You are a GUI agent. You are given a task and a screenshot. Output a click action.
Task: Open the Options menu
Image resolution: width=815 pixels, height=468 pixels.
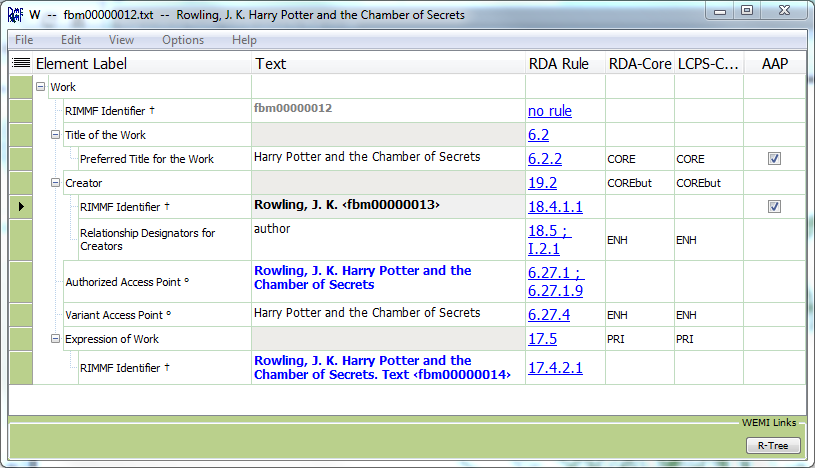183,40
